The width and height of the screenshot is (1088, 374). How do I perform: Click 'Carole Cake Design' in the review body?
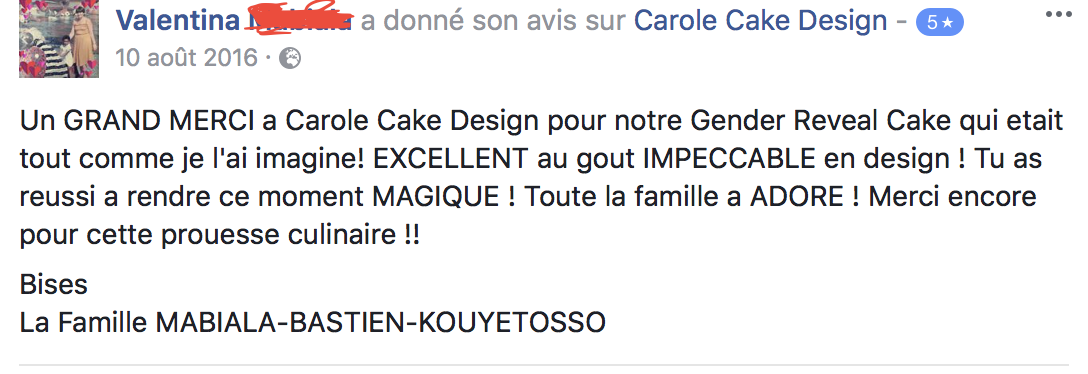[x=411, y=122]
